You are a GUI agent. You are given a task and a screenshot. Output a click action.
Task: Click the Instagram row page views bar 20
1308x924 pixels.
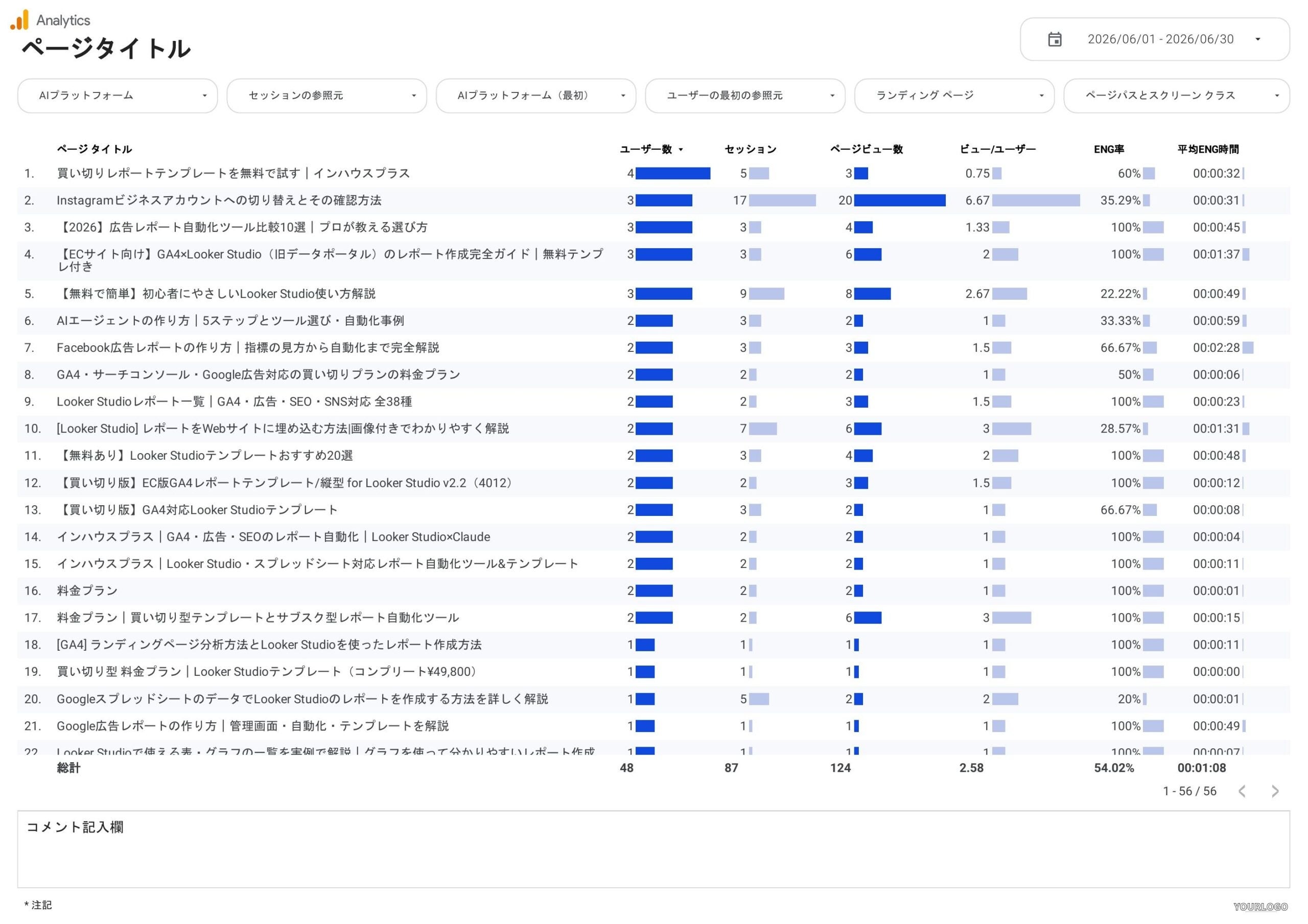click(900, 201)
